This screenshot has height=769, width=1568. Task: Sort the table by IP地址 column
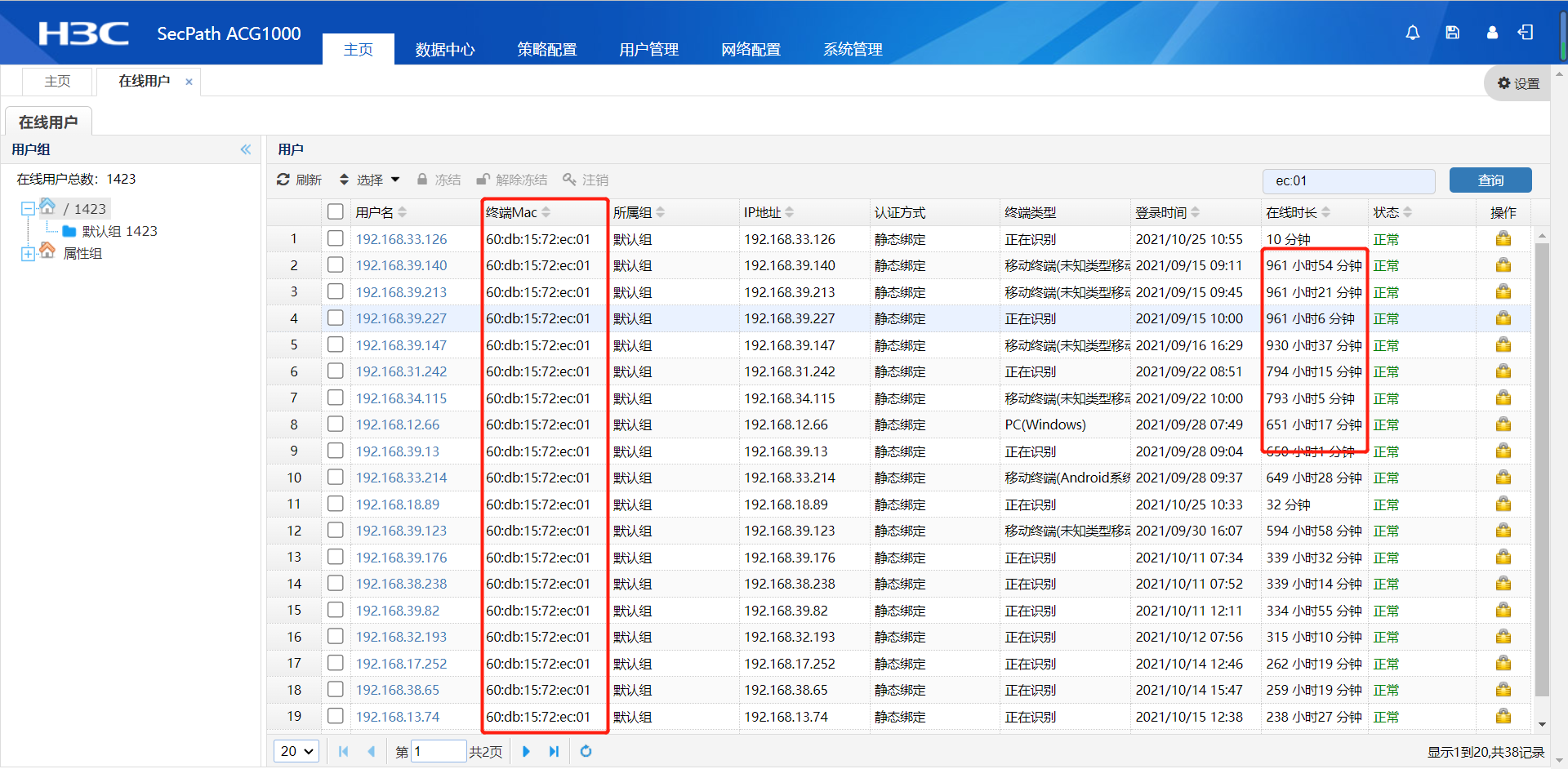768,212
